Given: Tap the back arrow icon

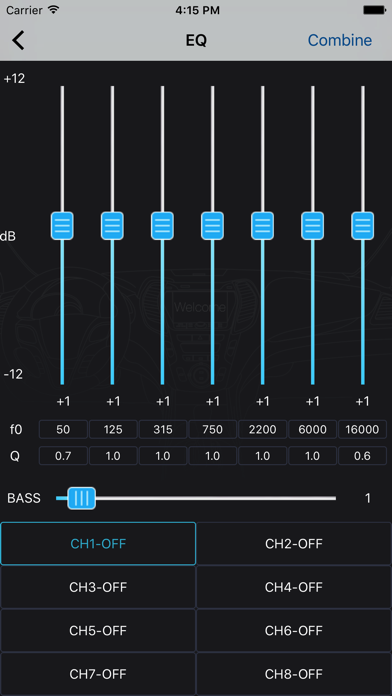Looking at the screenshot, I should pos(18,40).
